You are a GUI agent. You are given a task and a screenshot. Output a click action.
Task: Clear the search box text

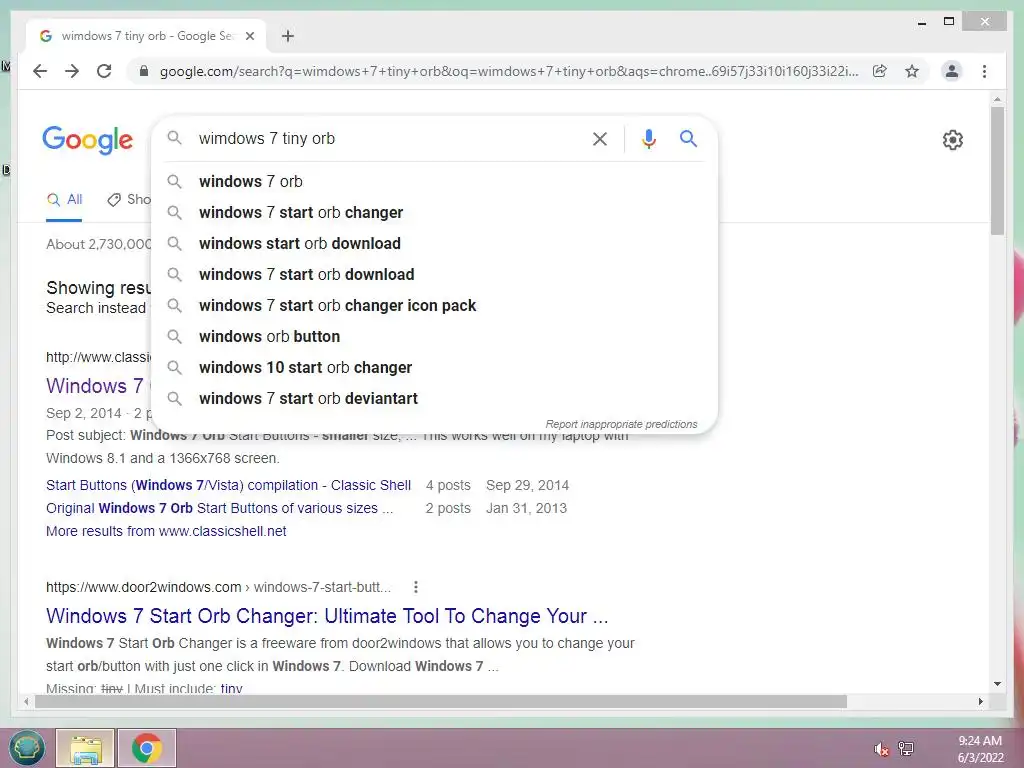600,138
